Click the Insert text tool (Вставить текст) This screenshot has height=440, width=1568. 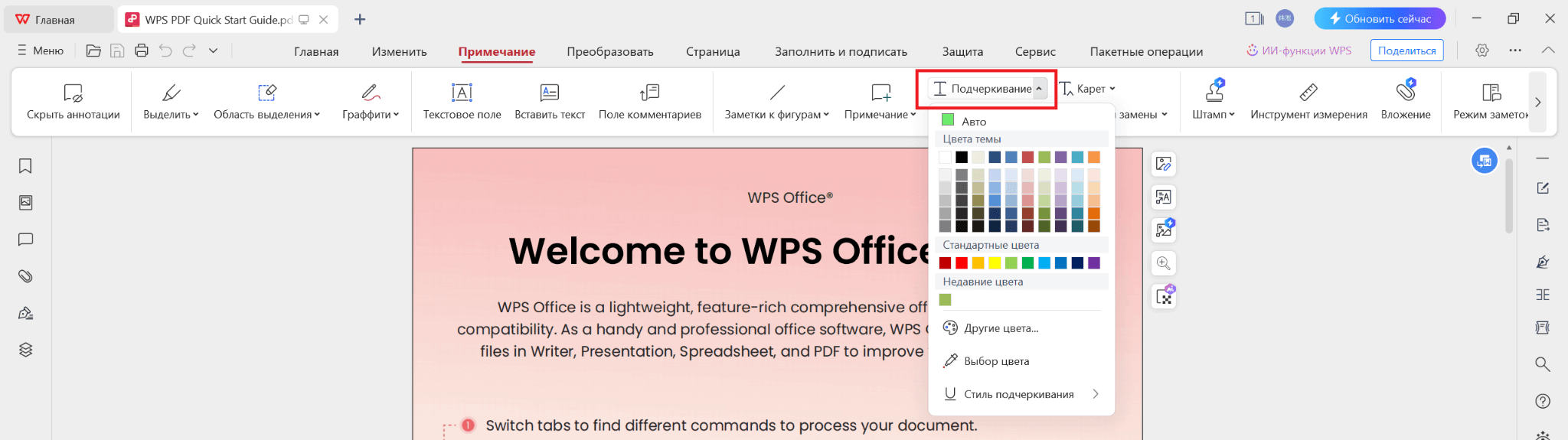[x=550, y=101]
